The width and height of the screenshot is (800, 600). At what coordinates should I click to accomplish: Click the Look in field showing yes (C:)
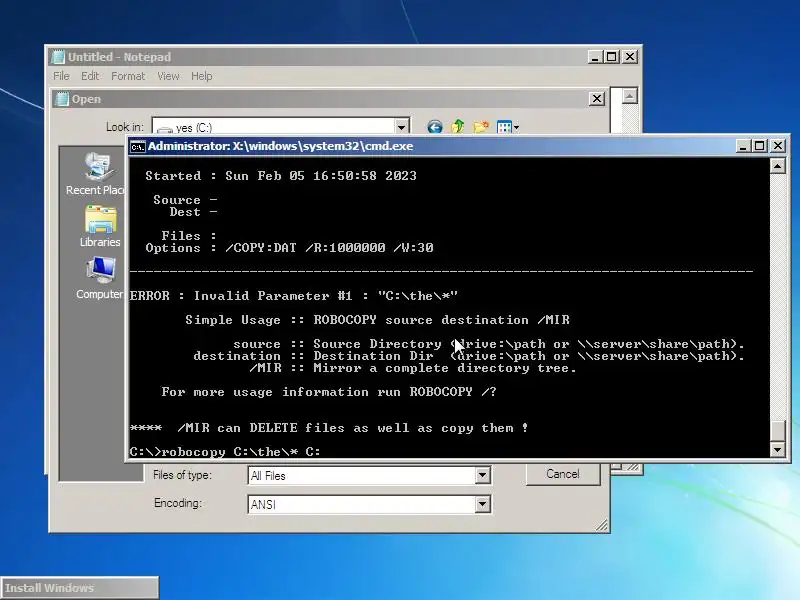[281, 127]
